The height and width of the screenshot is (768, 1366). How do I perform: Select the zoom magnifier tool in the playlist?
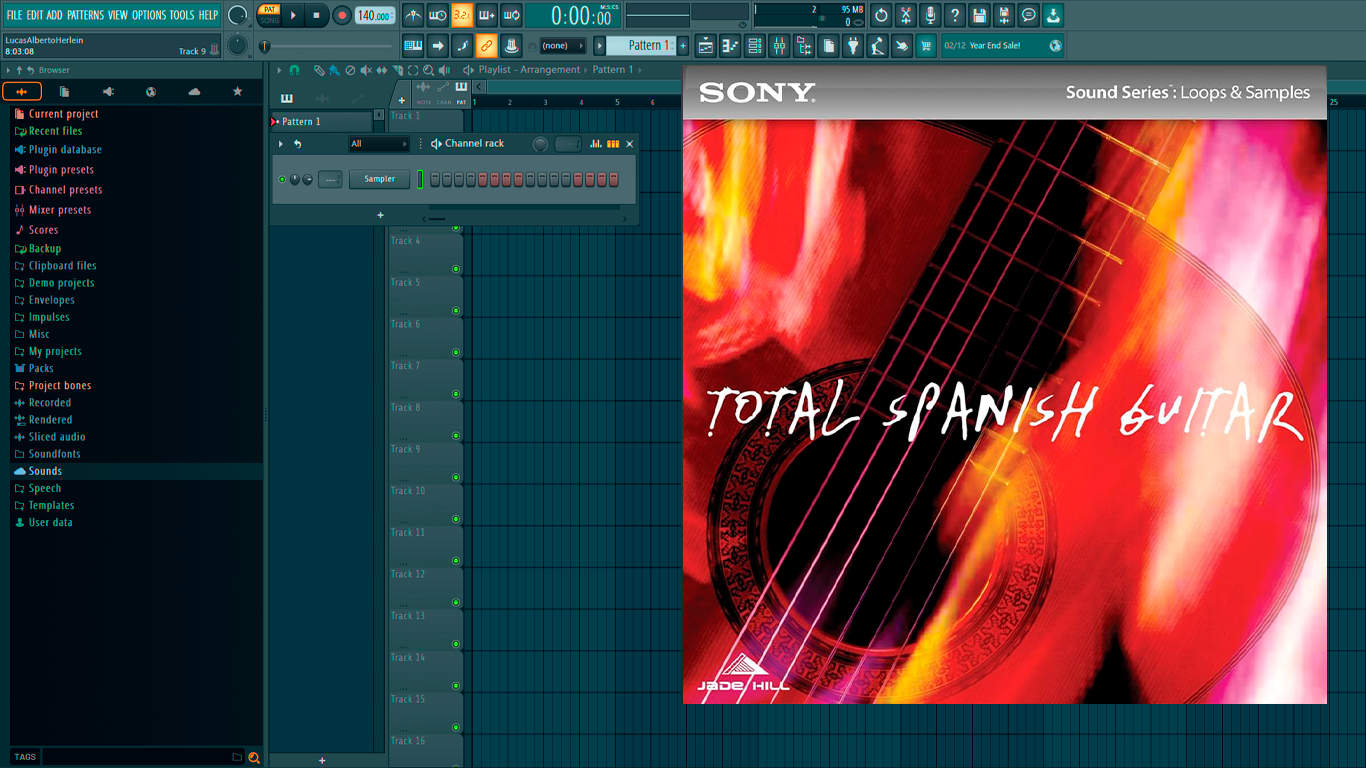[428, 70]
